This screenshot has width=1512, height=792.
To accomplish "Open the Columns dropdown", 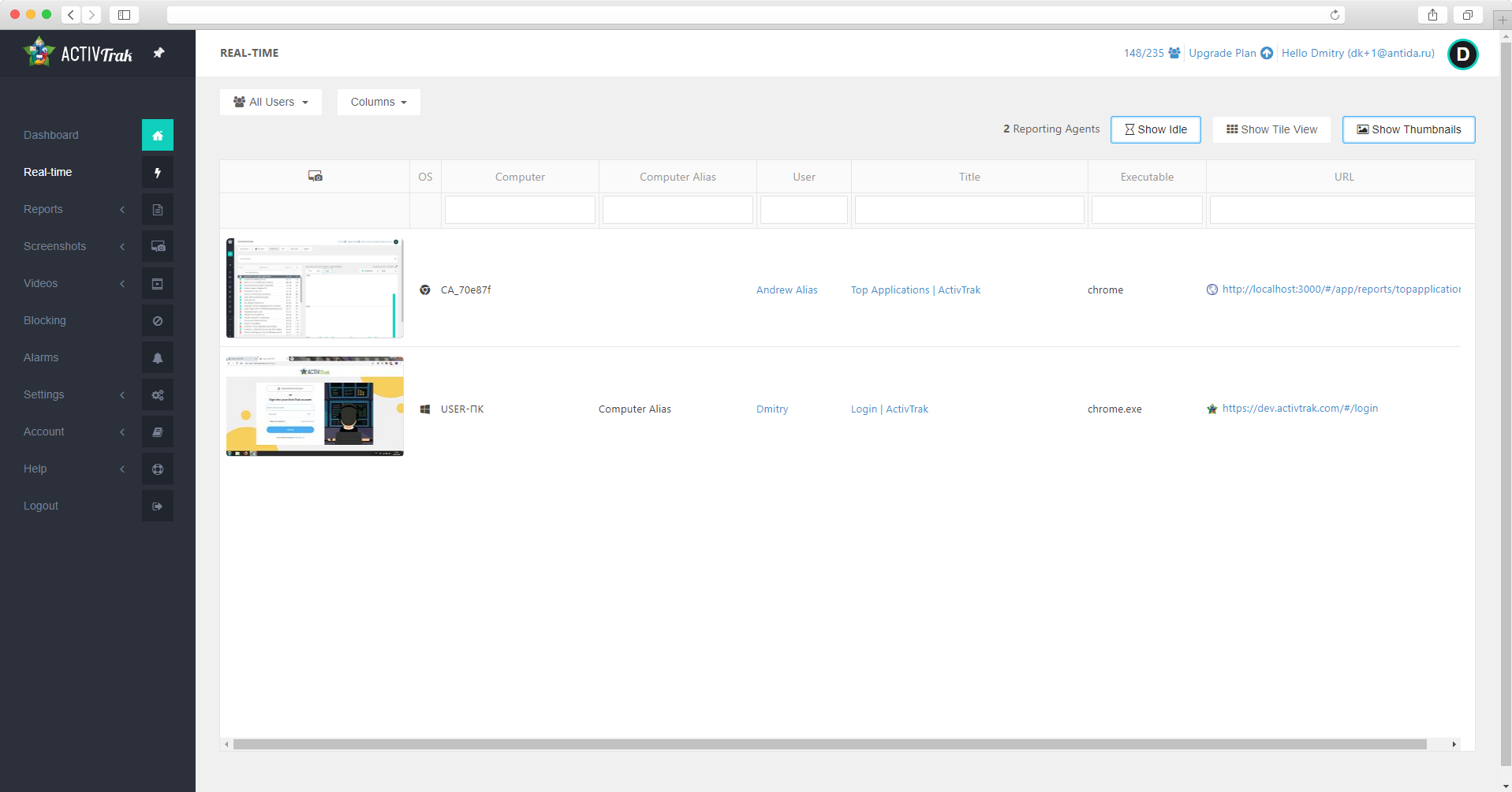I will click(379, 102).
